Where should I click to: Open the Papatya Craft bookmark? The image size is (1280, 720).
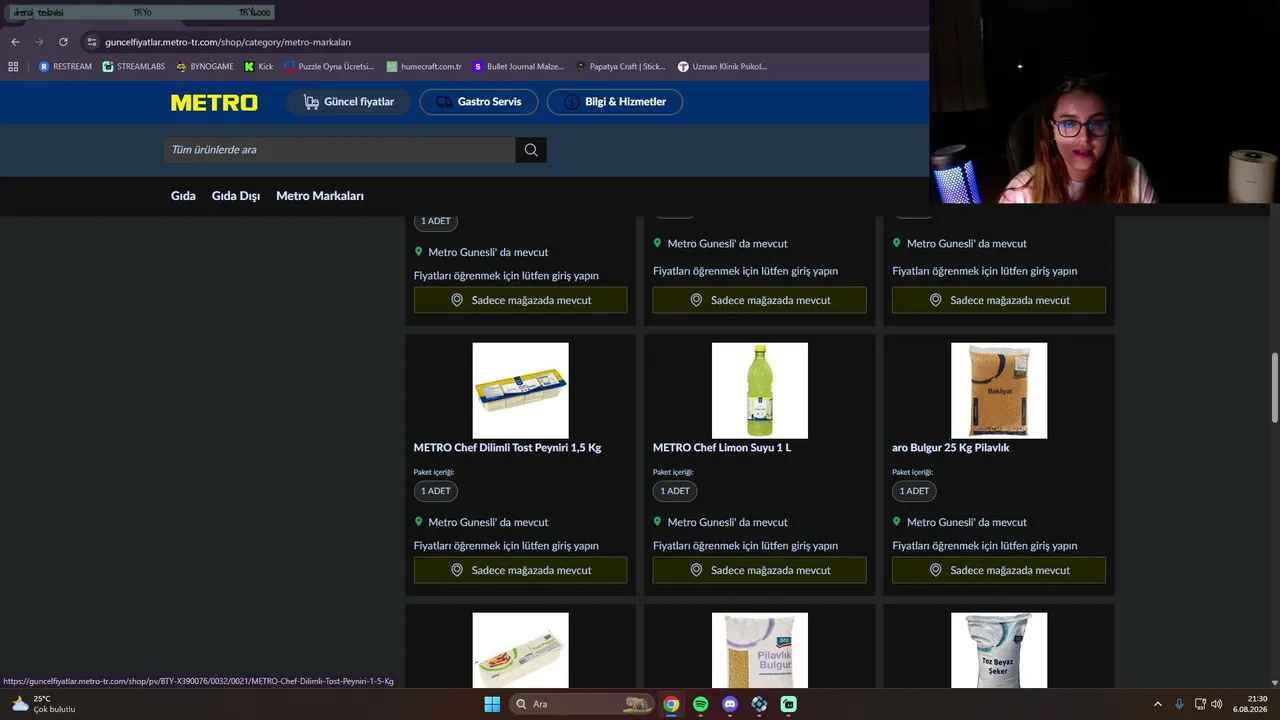(x=621, y=67)
